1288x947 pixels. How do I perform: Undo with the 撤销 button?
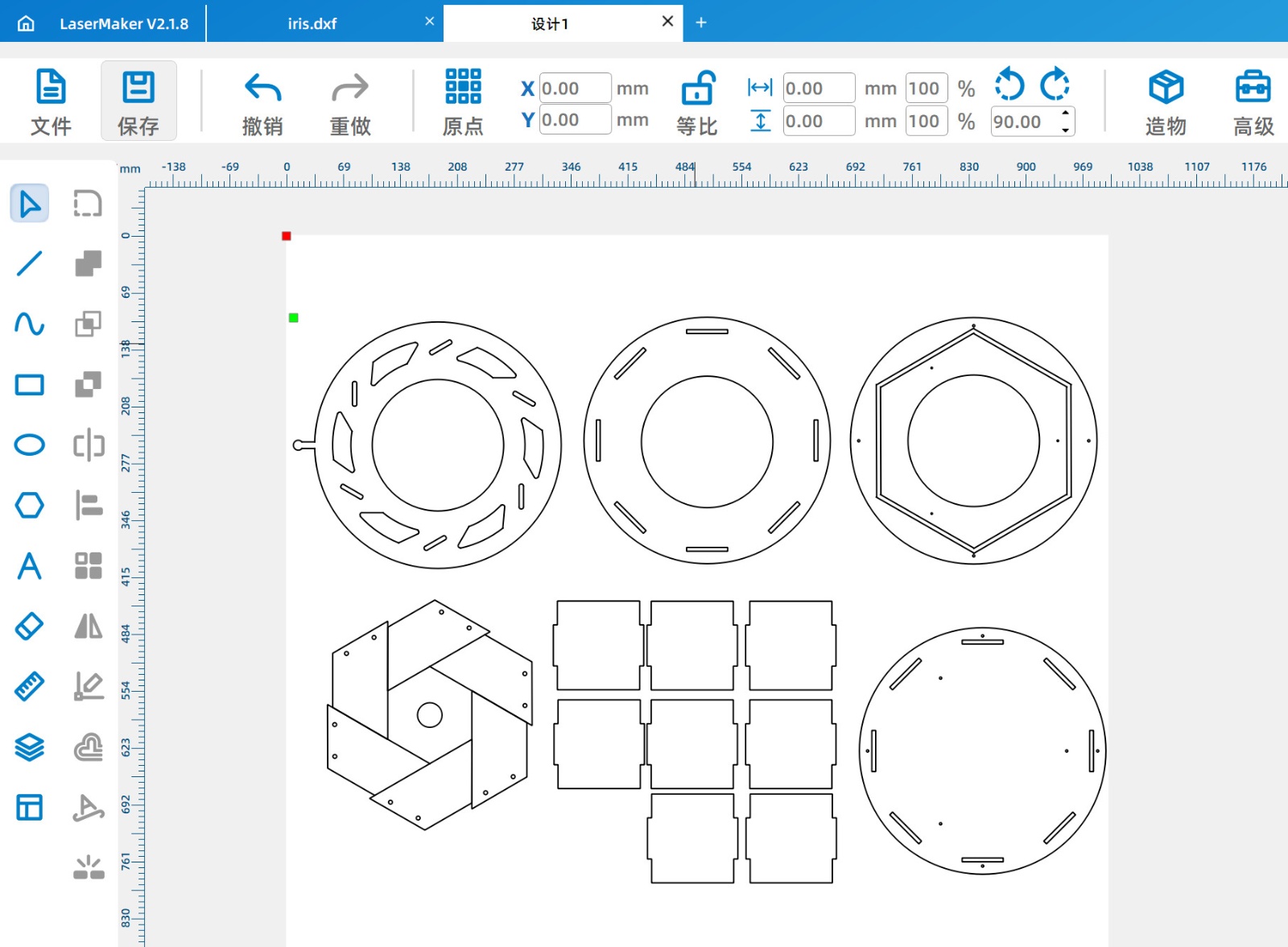(x=262, y=102)
